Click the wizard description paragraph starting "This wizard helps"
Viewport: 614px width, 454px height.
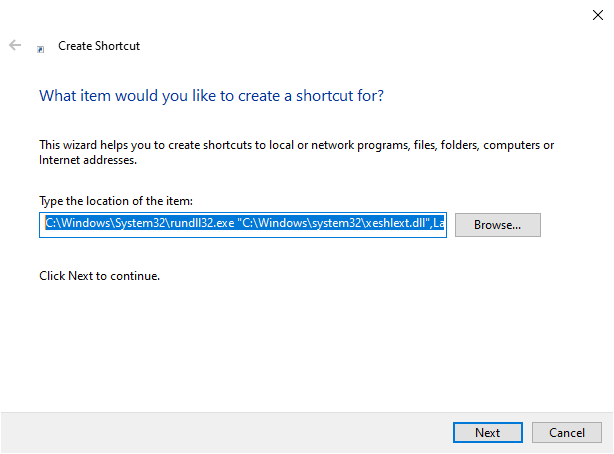(x=296, y=152)
